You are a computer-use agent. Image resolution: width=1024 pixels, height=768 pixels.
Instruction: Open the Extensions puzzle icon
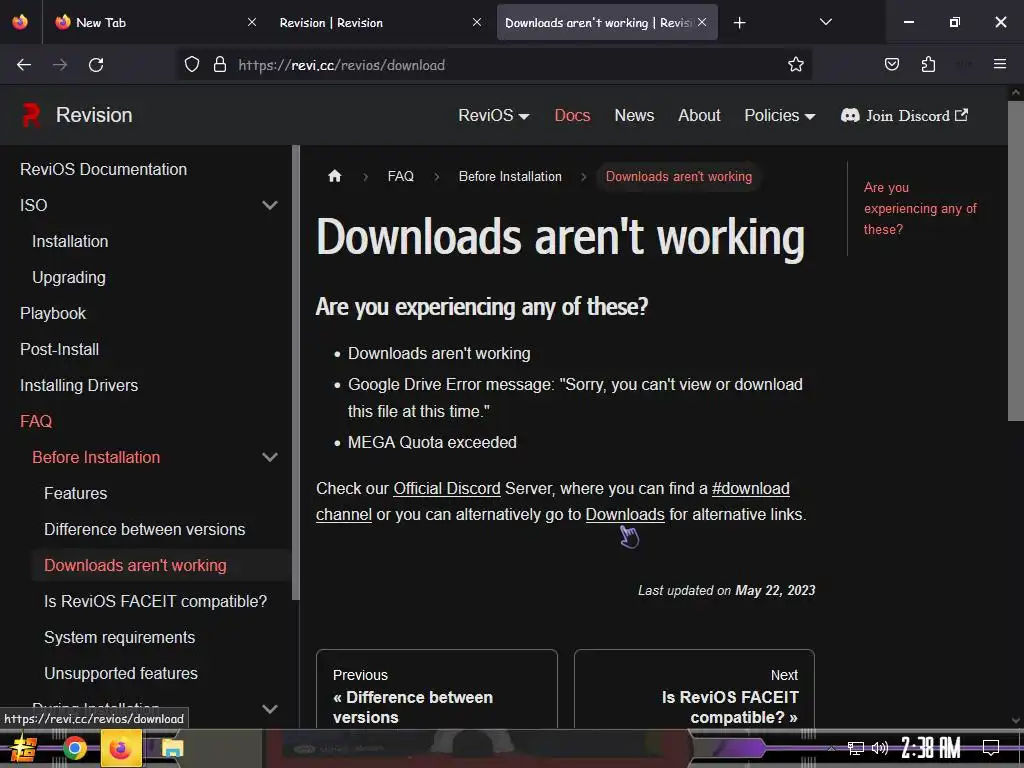(x=928, y=64)
